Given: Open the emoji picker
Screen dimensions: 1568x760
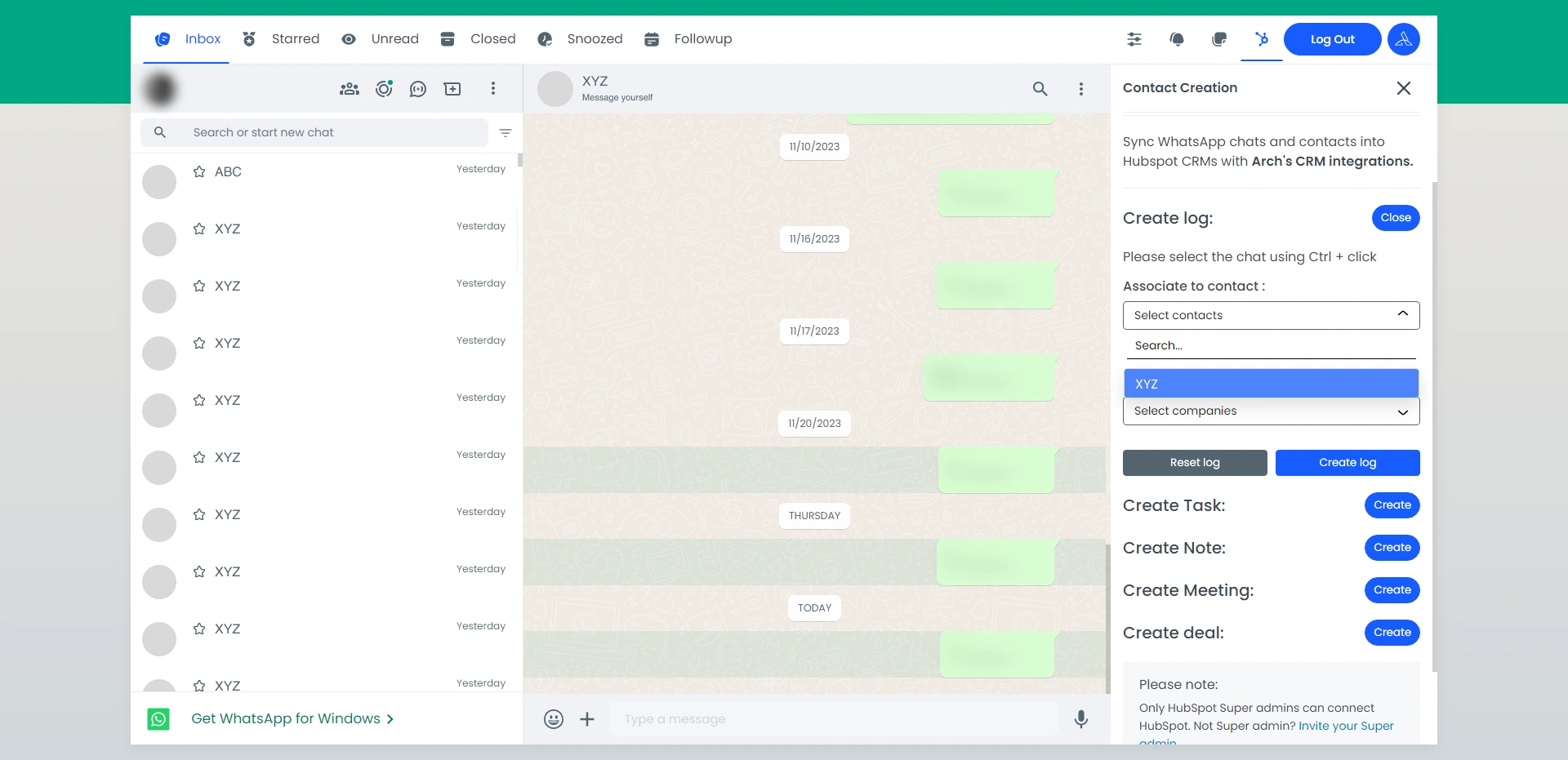Looking at the screenshot, I should [554, 719].
